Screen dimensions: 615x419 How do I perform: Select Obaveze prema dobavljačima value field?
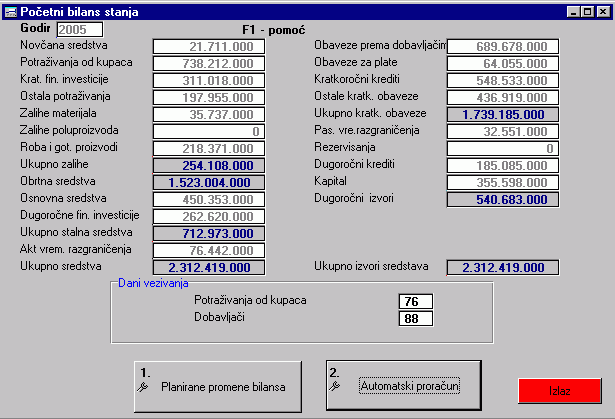coord(503,46)
